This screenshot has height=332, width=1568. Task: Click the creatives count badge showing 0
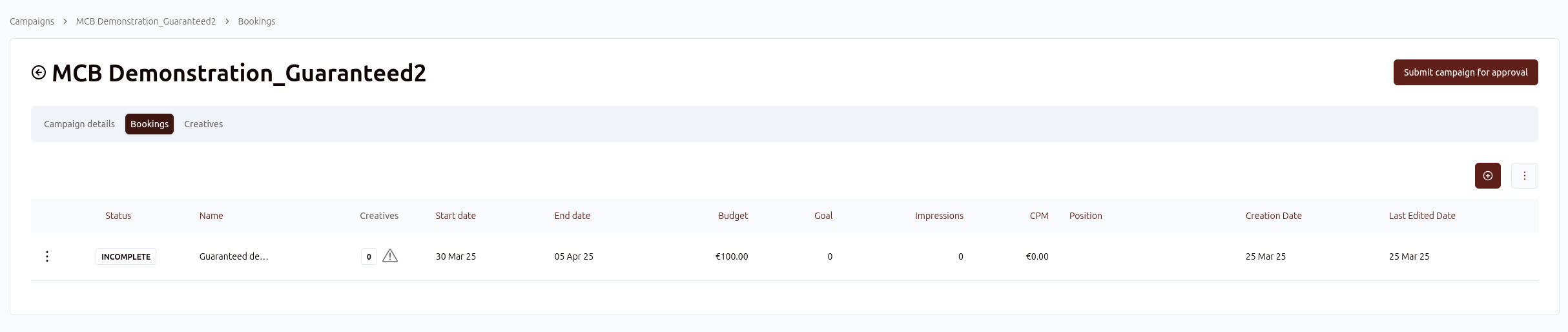(x=369, y=256)
